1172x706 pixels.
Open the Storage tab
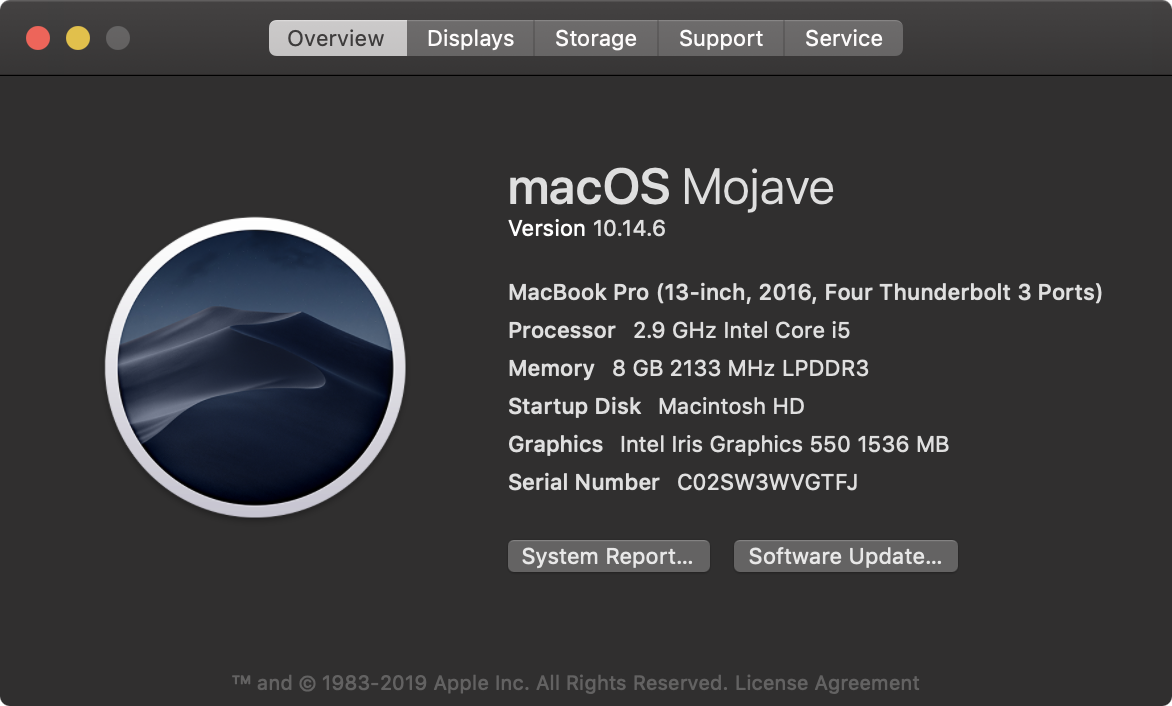pos(596,38)
